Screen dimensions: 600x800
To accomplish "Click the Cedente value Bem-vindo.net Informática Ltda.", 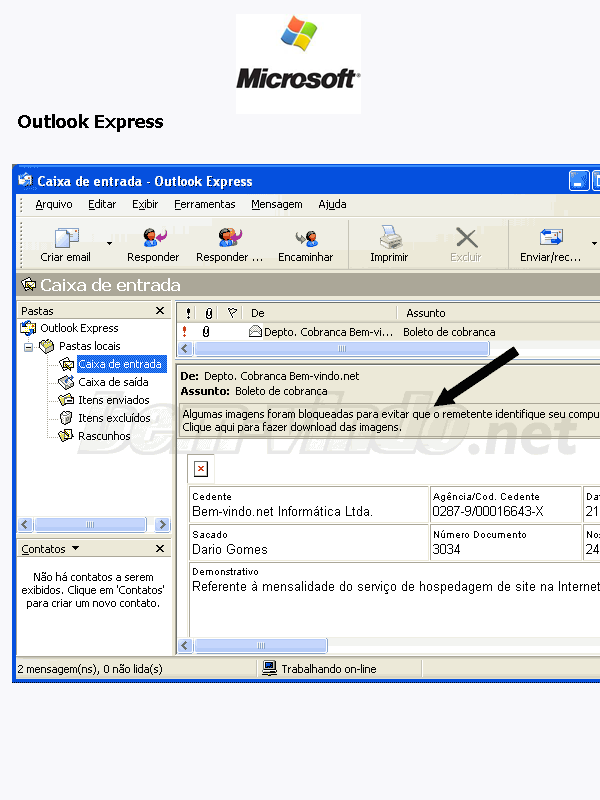I will coord(282,512).
